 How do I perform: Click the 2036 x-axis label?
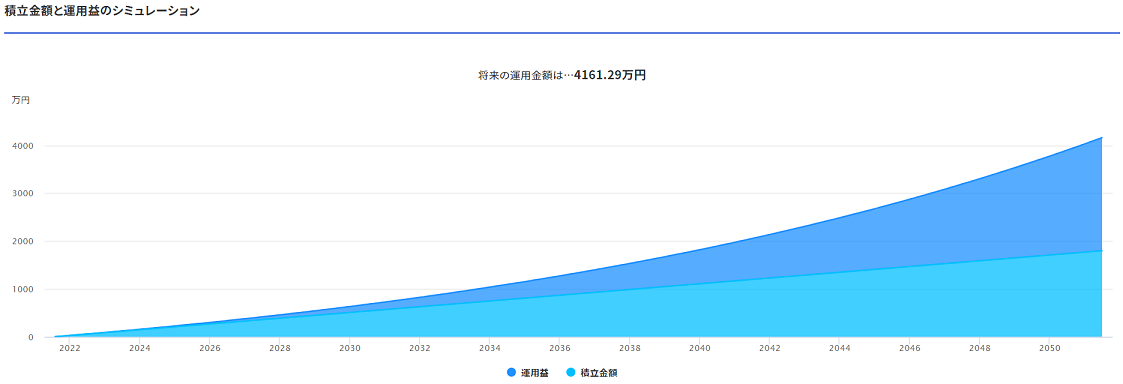tap(560, 348)
